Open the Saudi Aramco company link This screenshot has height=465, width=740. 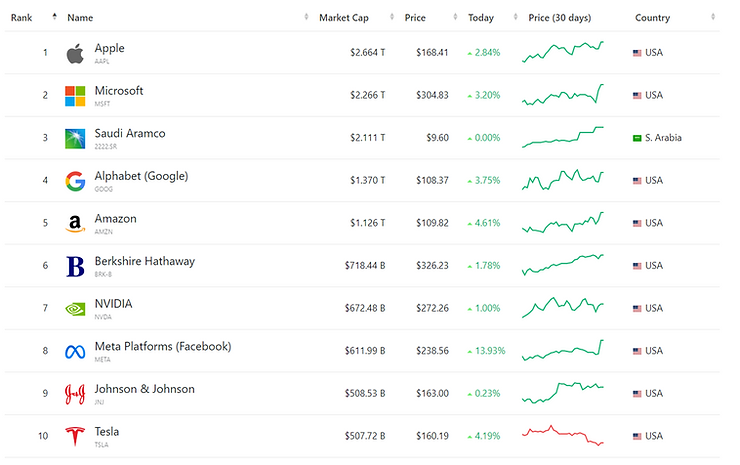tap(130, 134)
